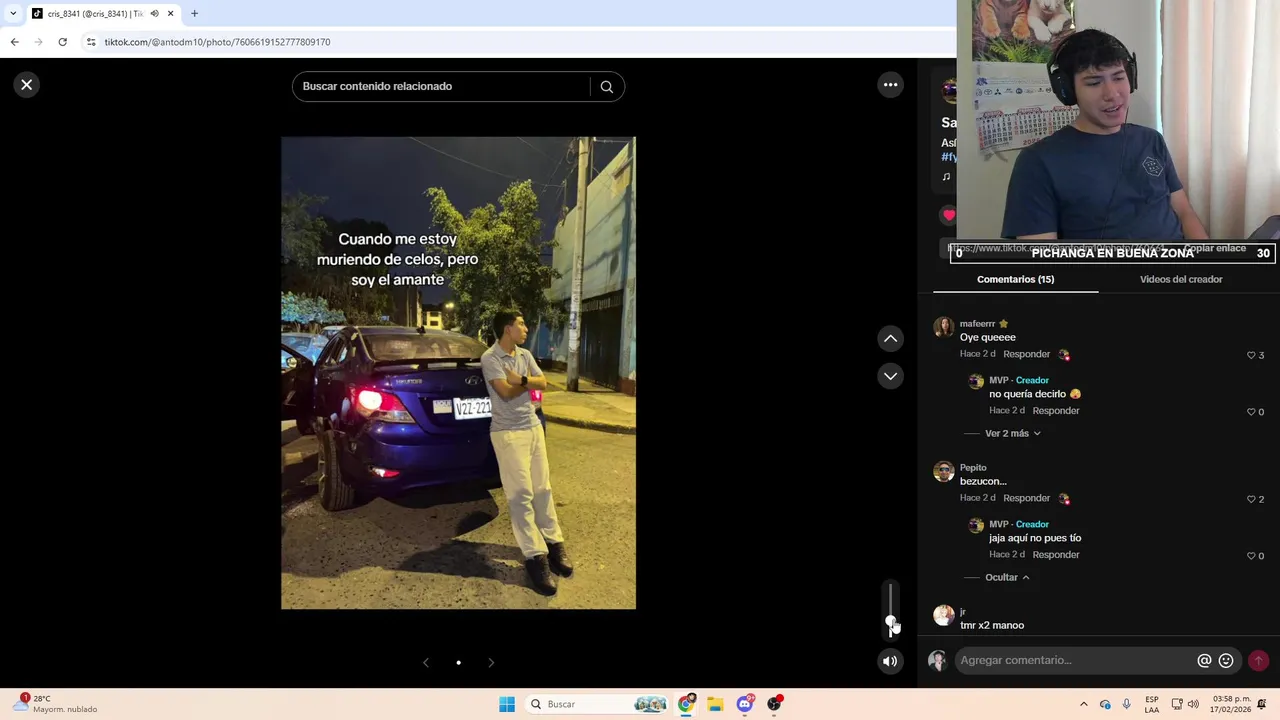1280x720 pixels.
Task: Like the post with red heart icon
Action: tap(948, 214)
